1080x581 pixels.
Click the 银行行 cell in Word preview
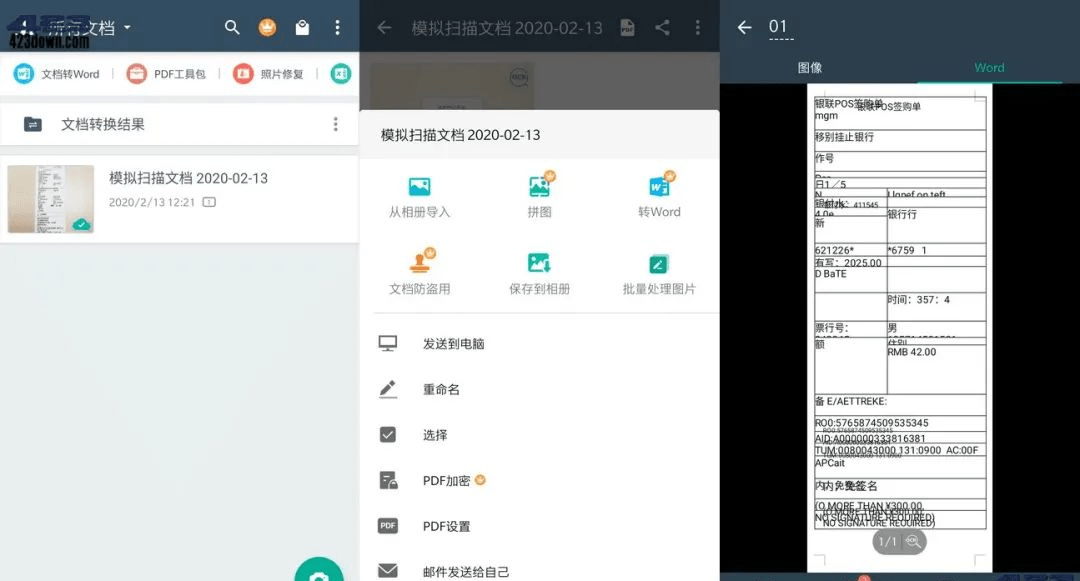pos(937,224)
